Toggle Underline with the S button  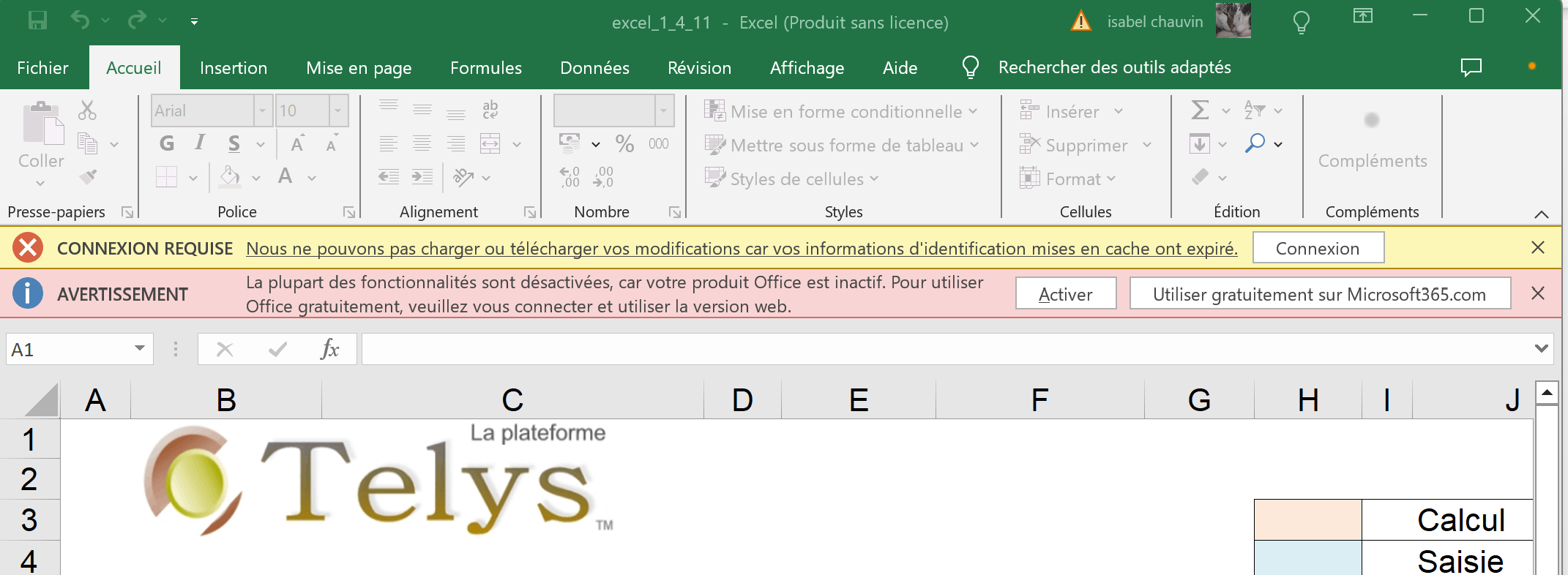(x=234, y=143)
